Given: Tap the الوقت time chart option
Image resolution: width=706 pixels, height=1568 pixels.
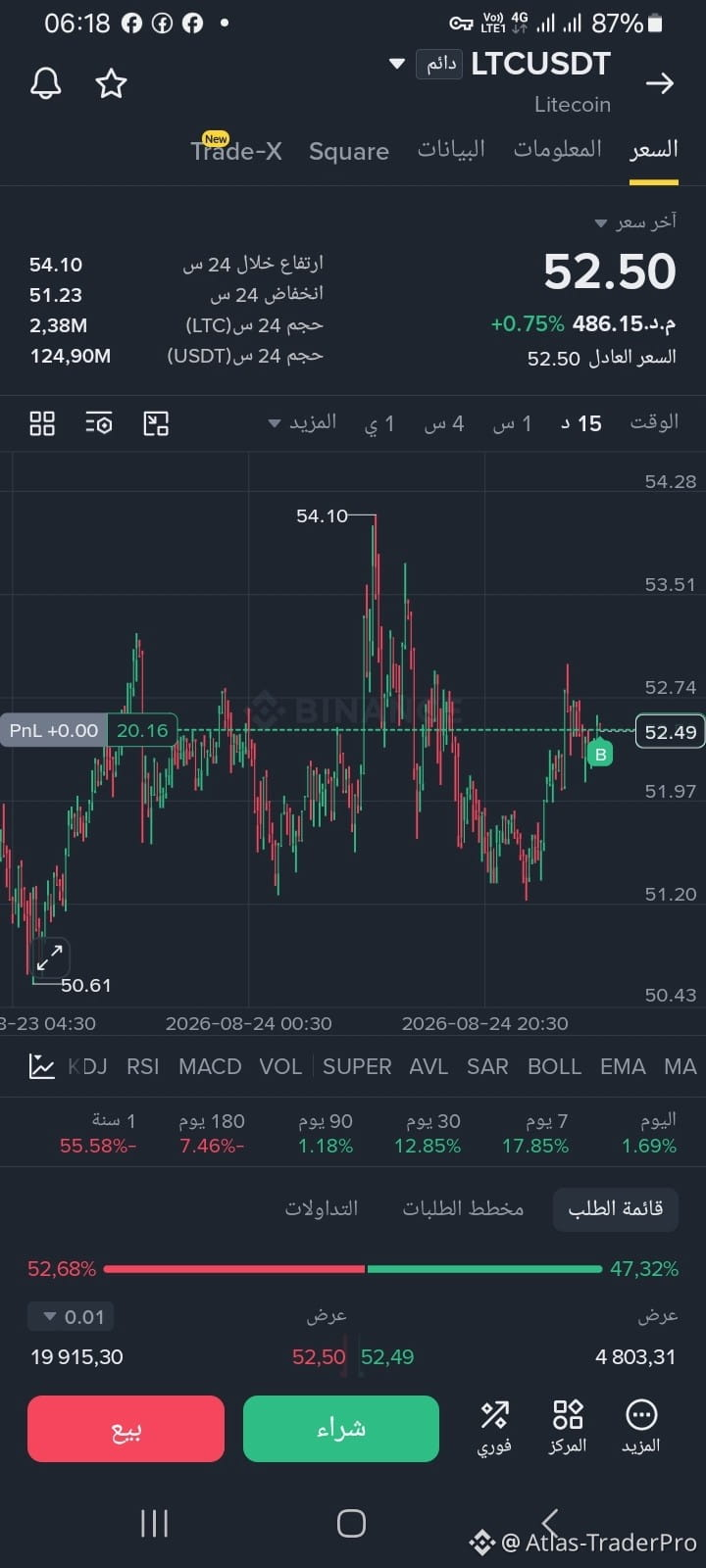Looking at the screenshot, I should pyautogui.click(x=654, y=422).
